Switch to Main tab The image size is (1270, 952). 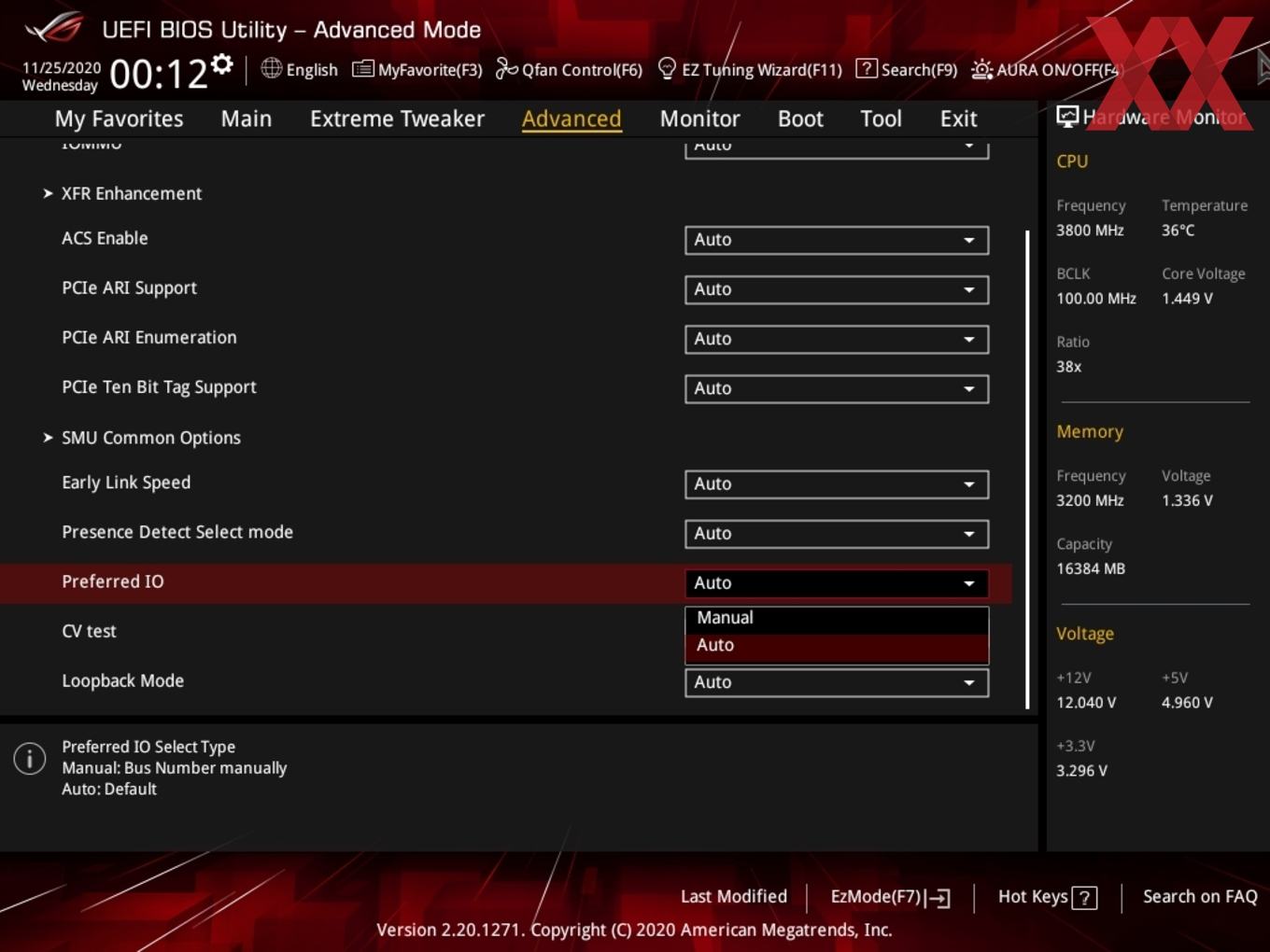[x=247, y=119]
